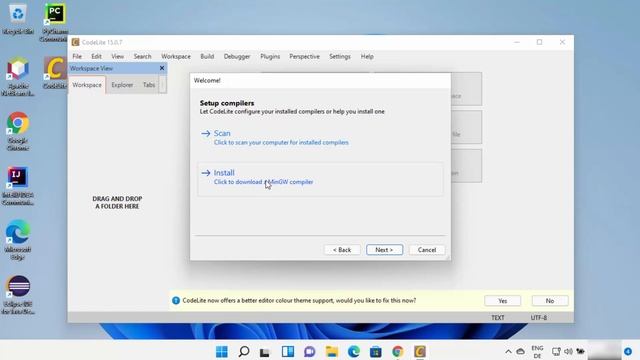This screenshot has height=360, width=640.
Task: Open the Windows Start menu
Action: (x=222, y=351)
